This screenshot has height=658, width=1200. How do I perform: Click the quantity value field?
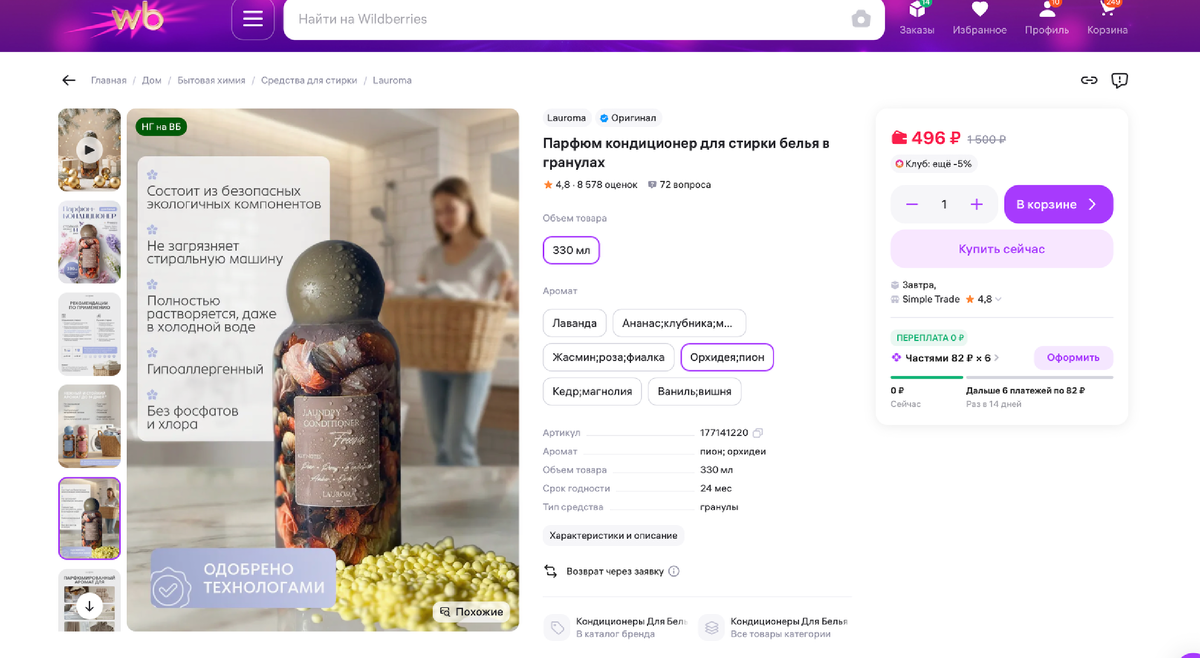944,204
